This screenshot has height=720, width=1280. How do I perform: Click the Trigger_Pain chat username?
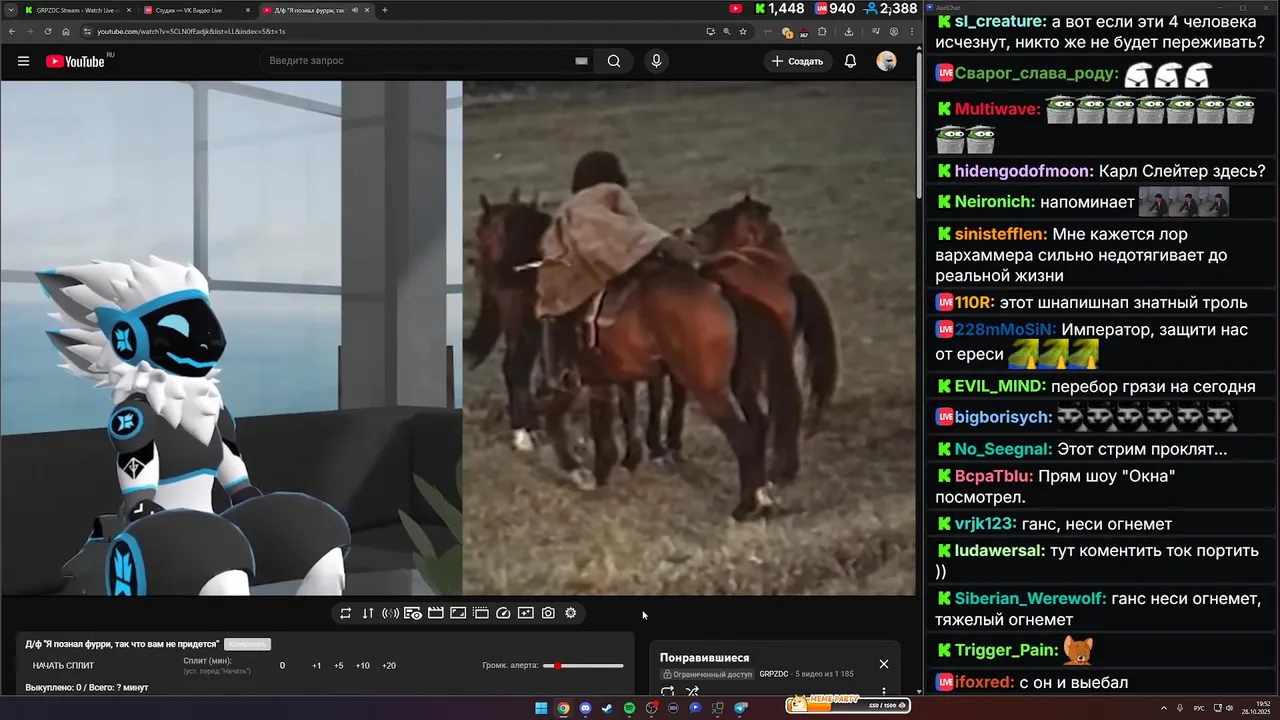click(1006, 650)
